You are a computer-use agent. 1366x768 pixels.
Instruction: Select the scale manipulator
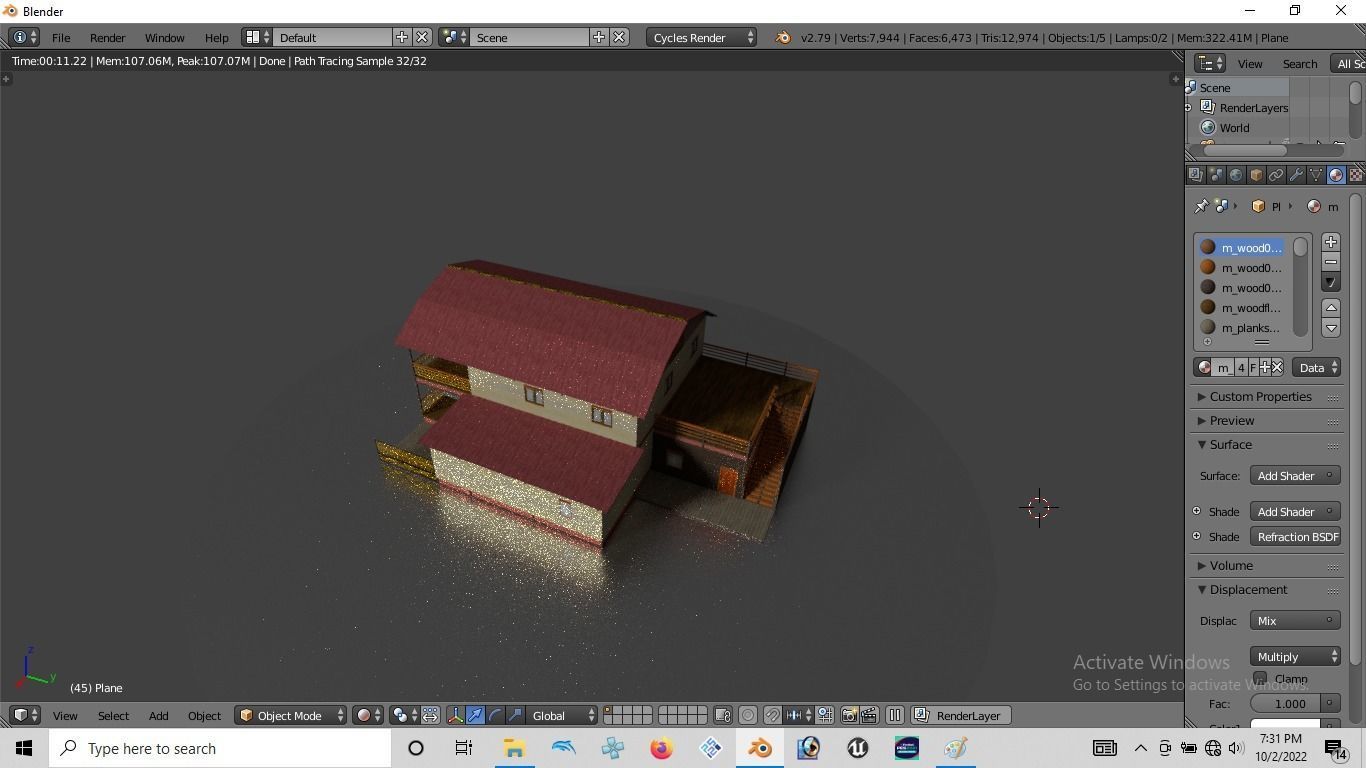coord(515,715)
